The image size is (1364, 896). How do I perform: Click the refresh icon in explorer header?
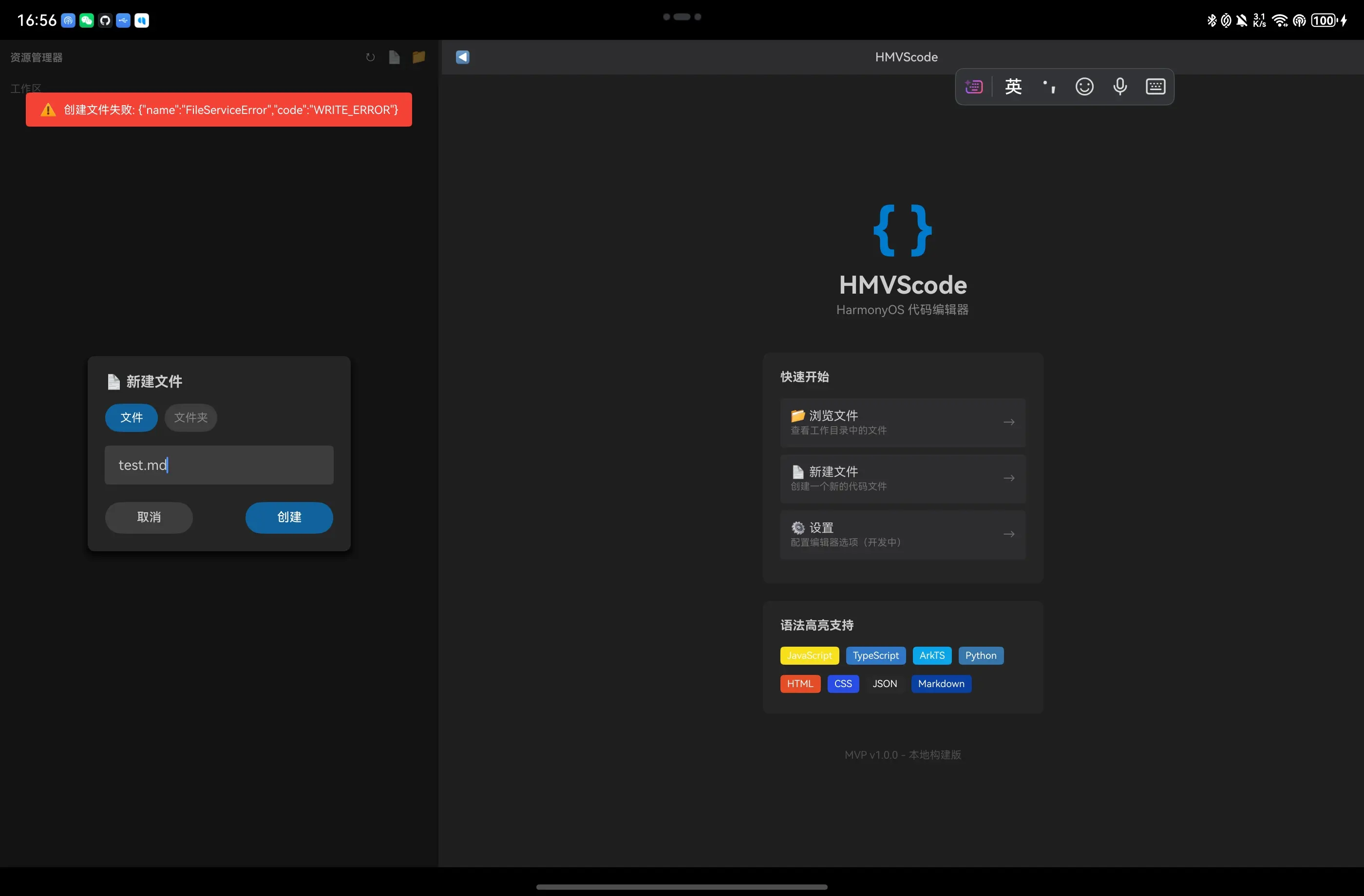pos(370,57)
